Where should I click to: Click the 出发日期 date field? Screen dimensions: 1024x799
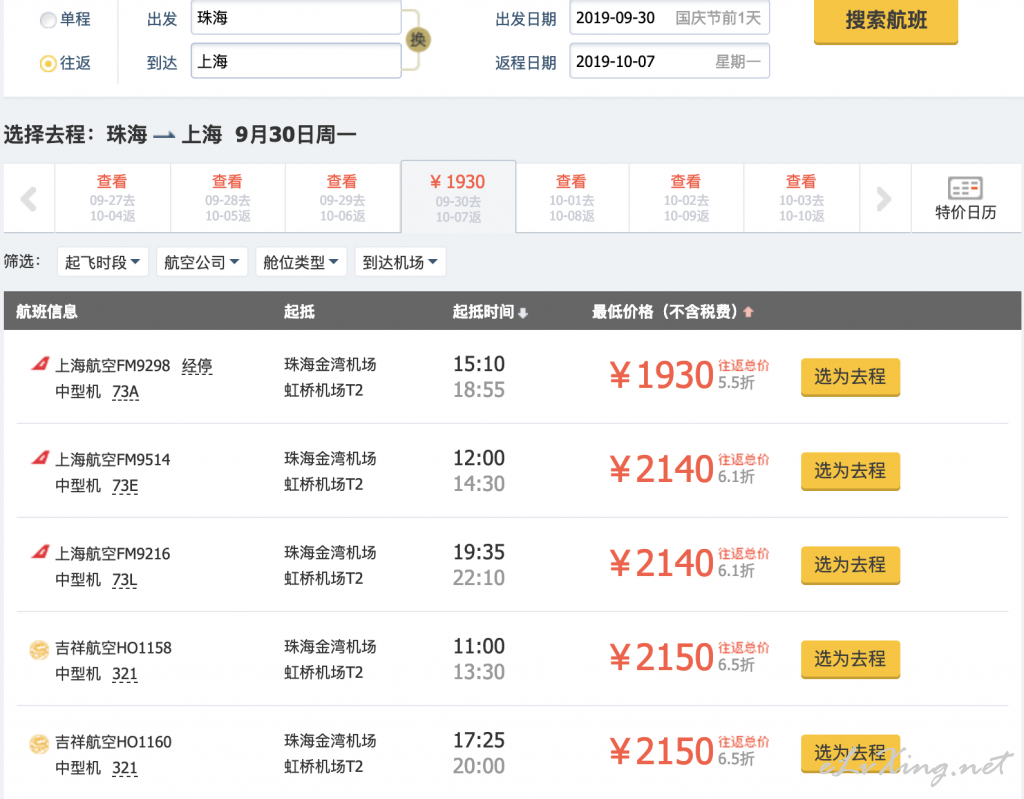[x=669, y=18]
